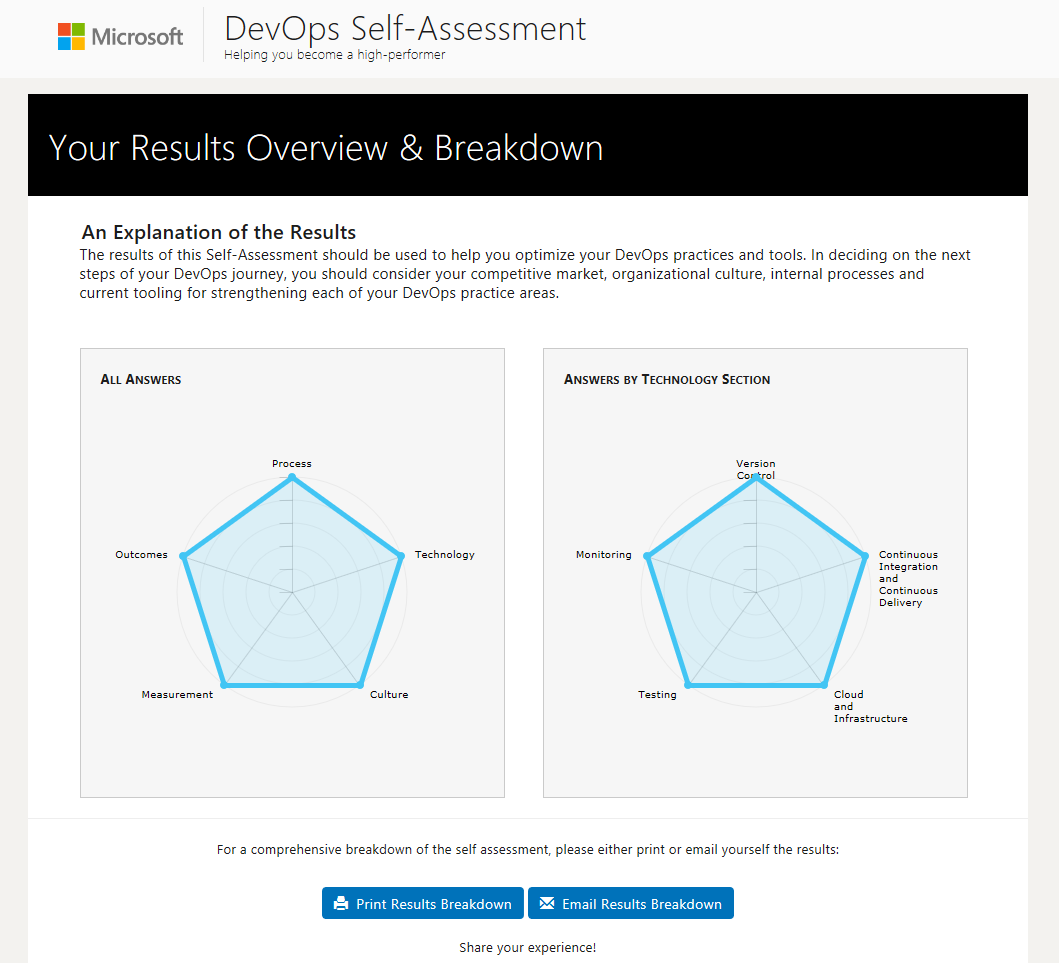Select the Process data point on radar chart

[x=292, y=477]
